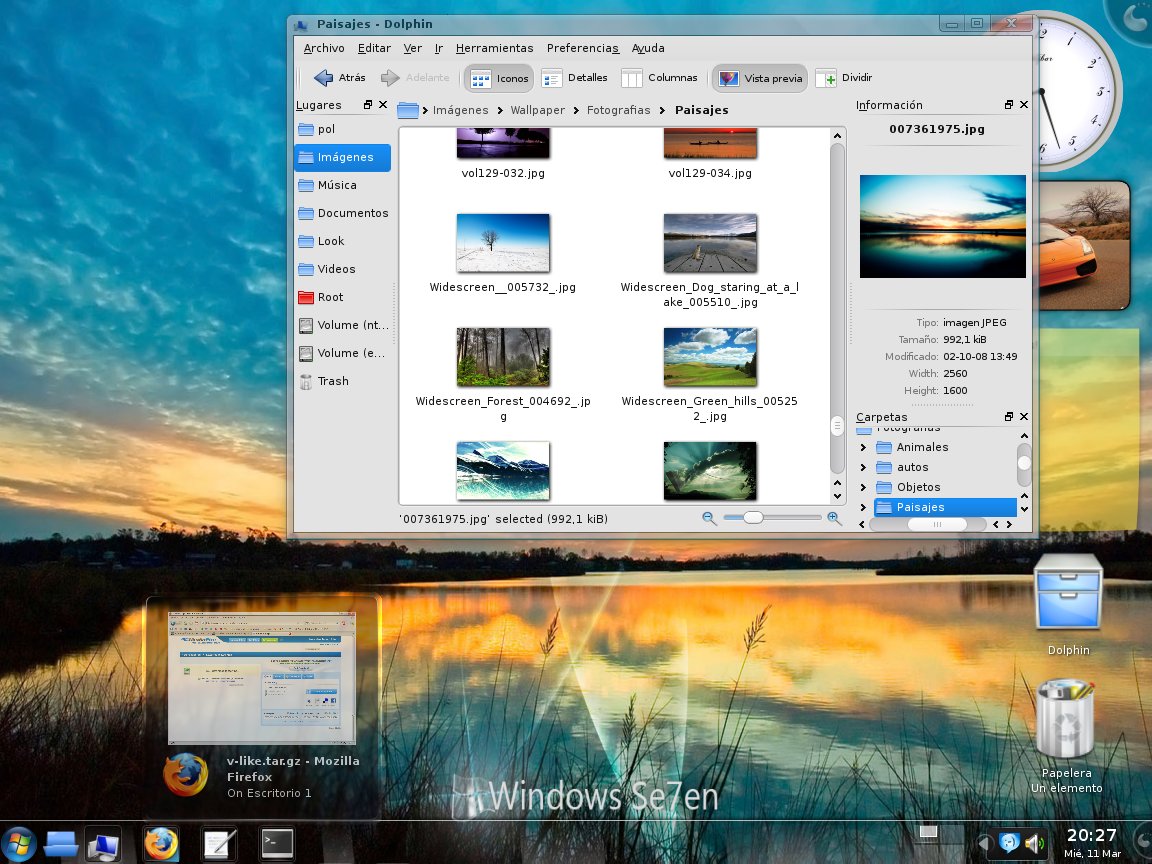Select the Widescreen_Forest_004692_.jpg image
This screenshot has height=864, width=1152.
(x=503, y=357)
